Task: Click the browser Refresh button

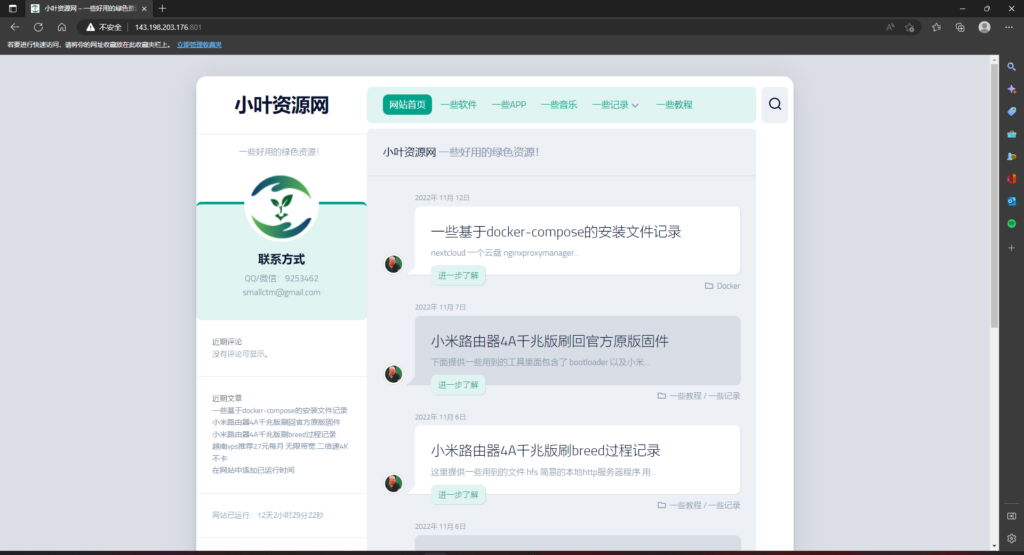Action: [38, 27]
